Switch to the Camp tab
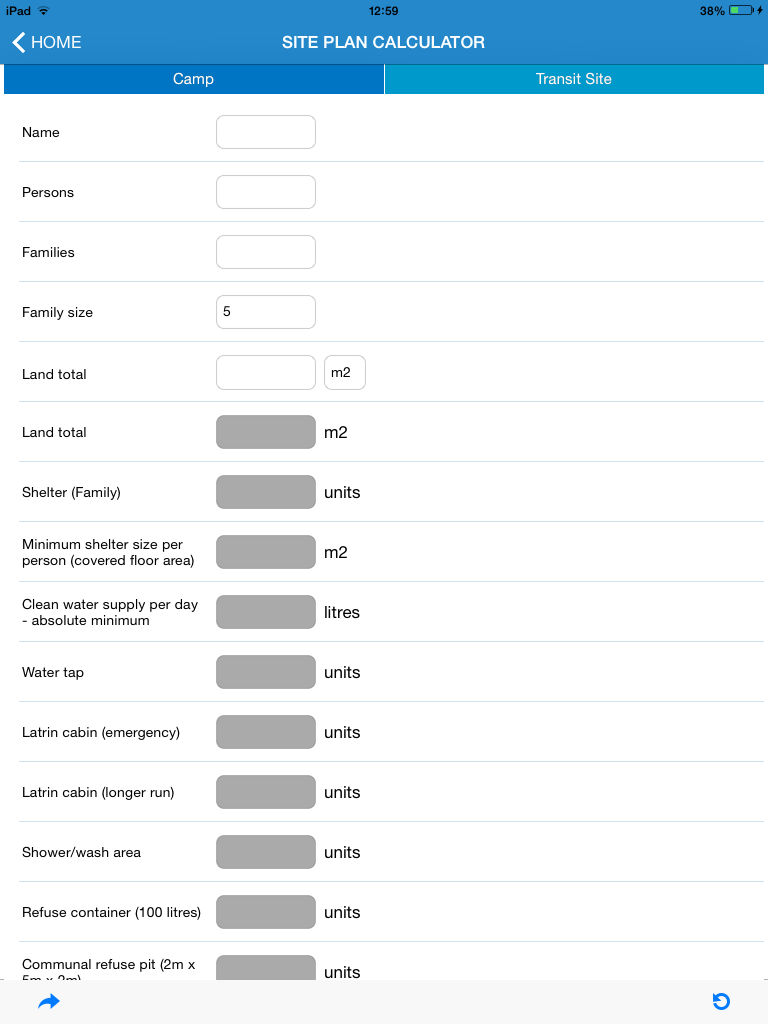Viewport: 768px width, 1024px height. point(193,79)
